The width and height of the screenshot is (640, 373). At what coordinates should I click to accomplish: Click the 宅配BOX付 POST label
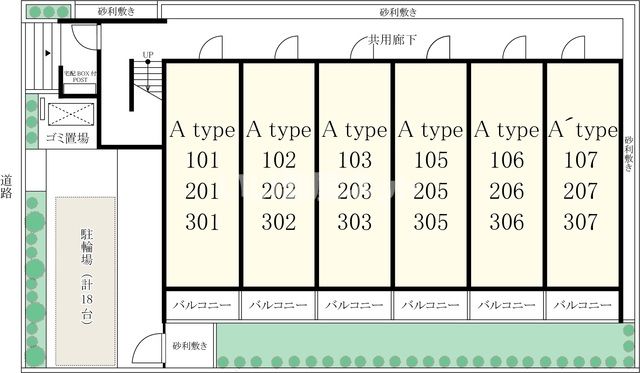pos(80,77)
